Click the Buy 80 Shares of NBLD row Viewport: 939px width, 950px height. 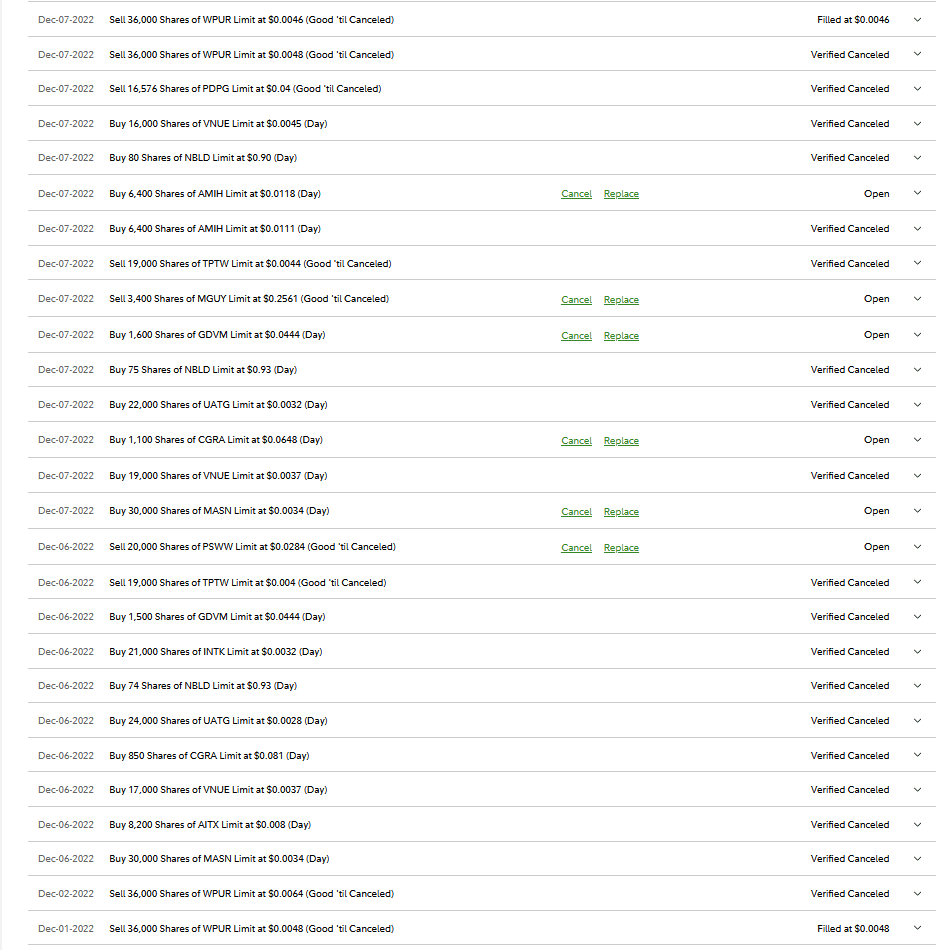click(x=203, y=158)
